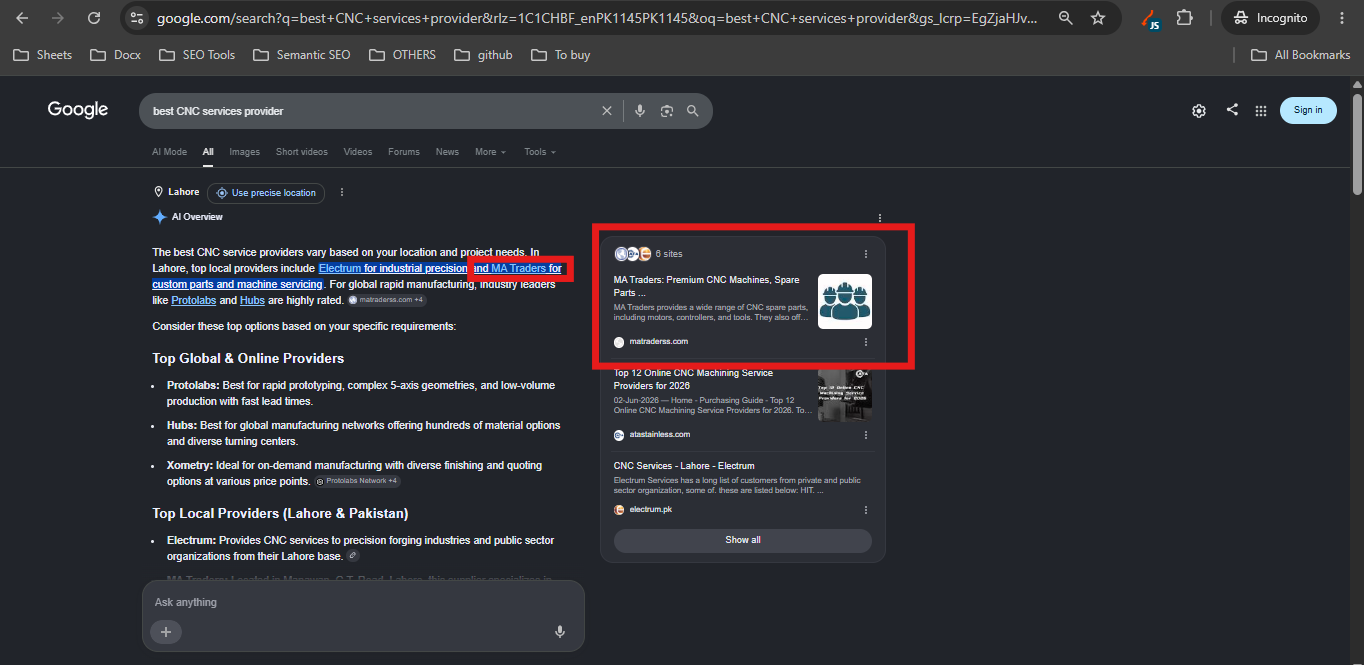1364x665 pixels.
Task: Open MA Traders Premium CNC Machines result
Action: click(708, 286)
